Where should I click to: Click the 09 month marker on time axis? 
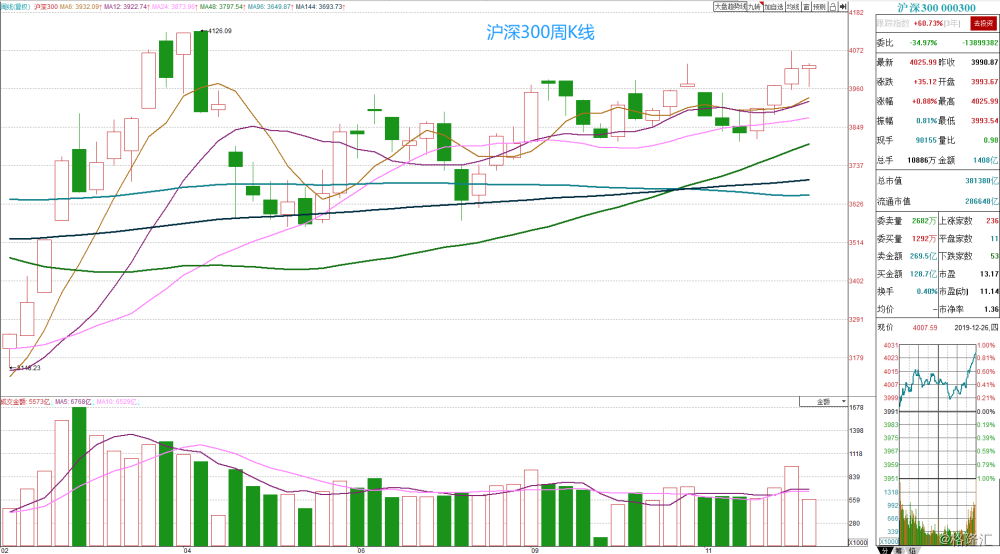click(534, 550)
